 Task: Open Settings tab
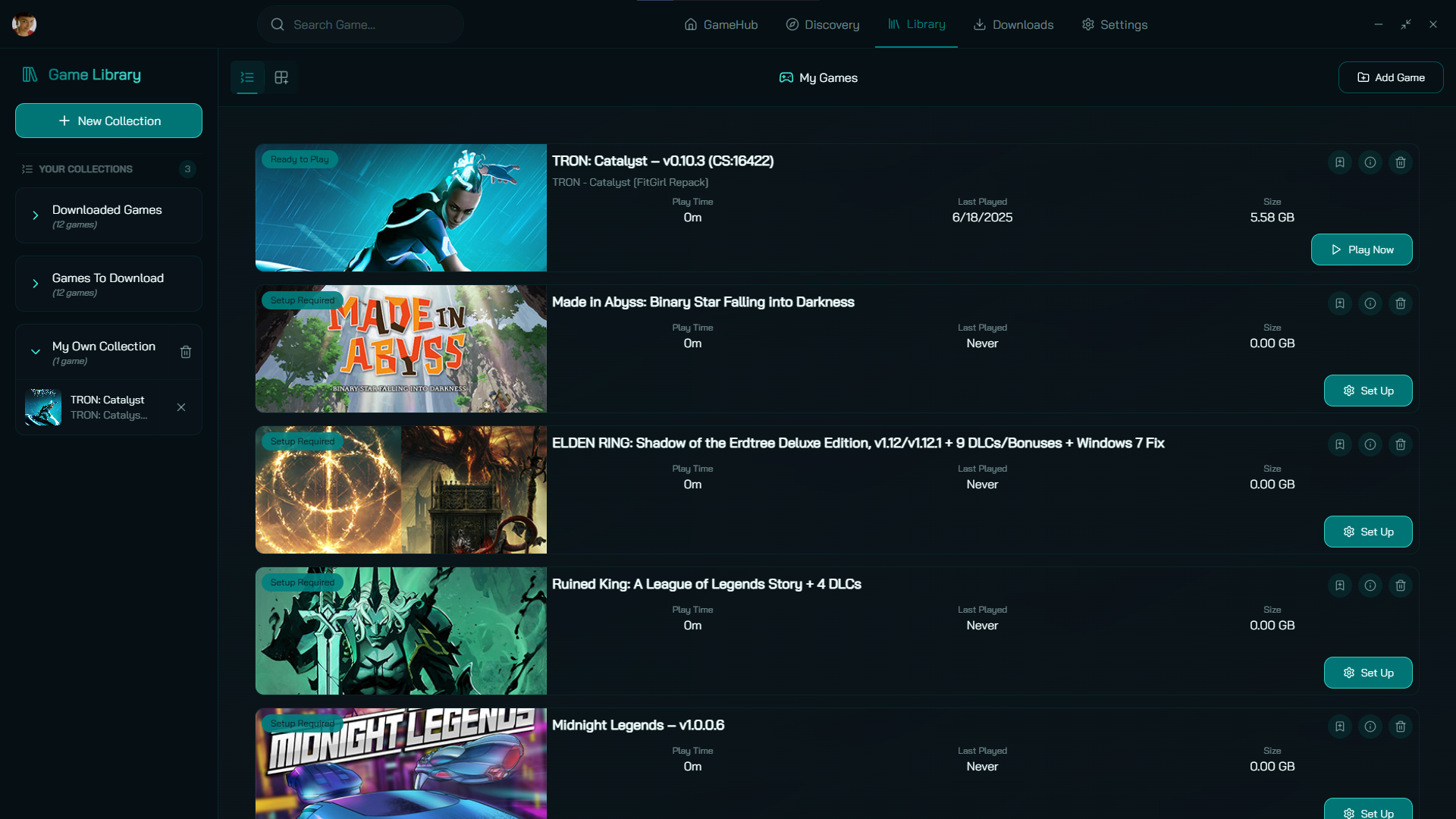point(1114,24)
